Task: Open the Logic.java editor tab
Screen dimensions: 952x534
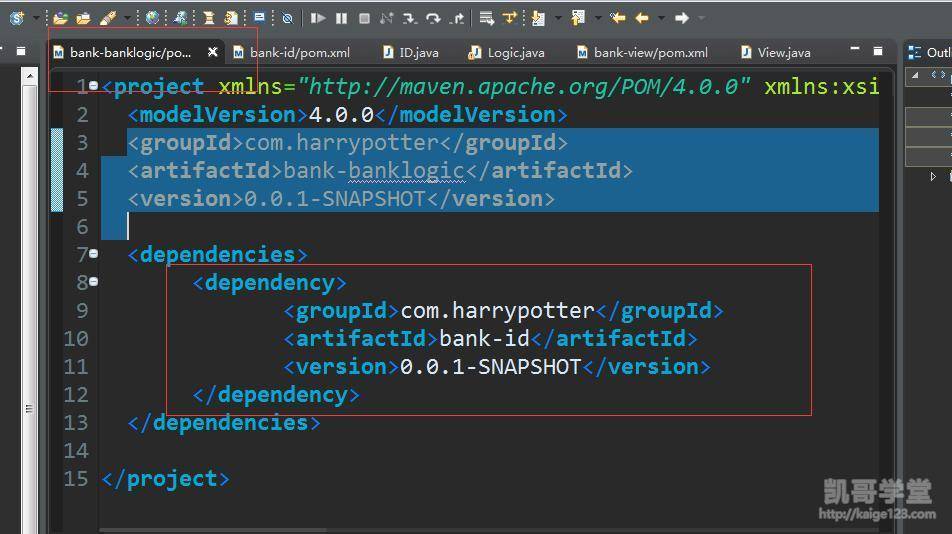Action: click(x=515, y=52)
